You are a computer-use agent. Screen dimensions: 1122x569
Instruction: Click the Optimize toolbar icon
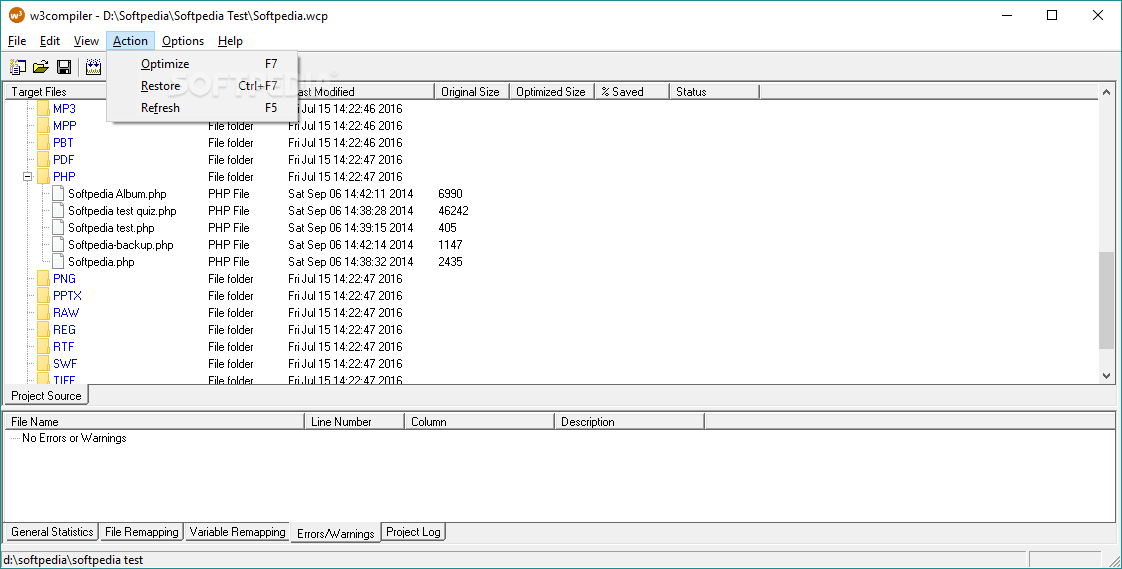pyautogui.click(x=94, y=67)
